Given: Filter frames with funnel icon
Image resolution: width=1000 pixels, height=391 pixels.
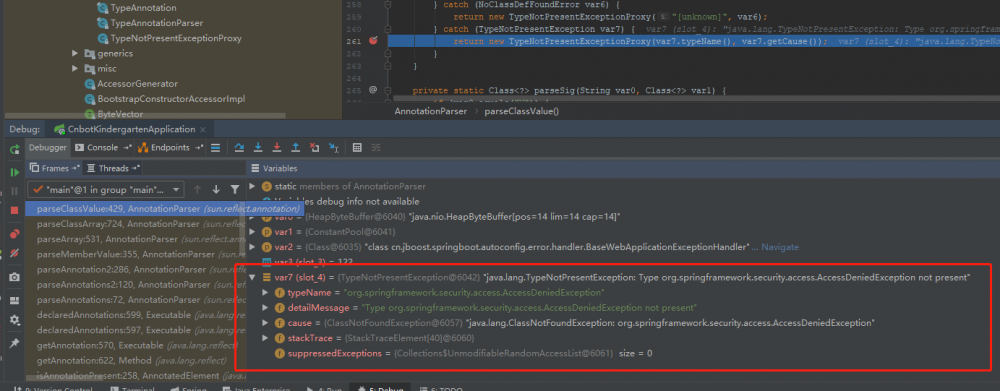Looking at the screenshot, I should (235, 189).
